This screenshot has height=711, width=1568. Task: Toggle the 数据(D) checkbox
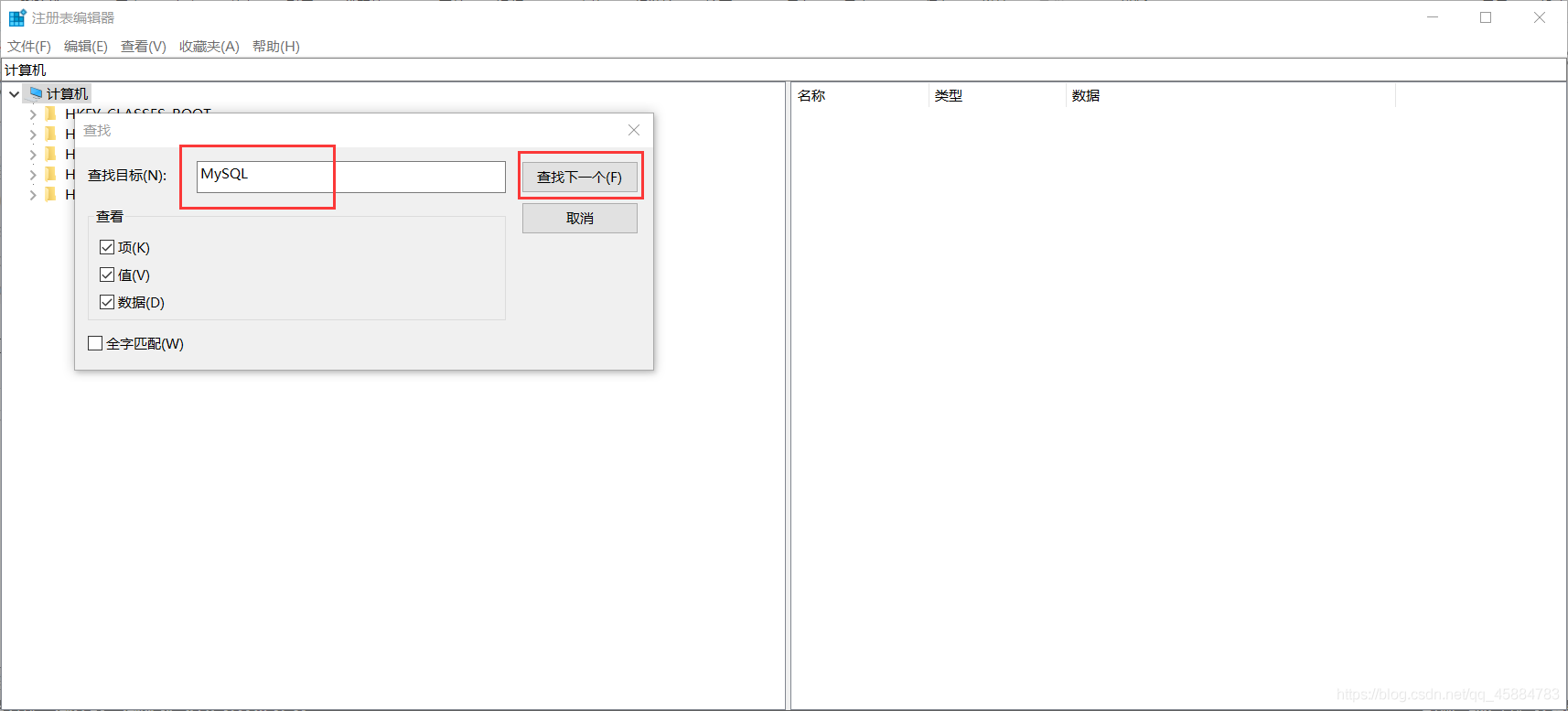[107, 302]
